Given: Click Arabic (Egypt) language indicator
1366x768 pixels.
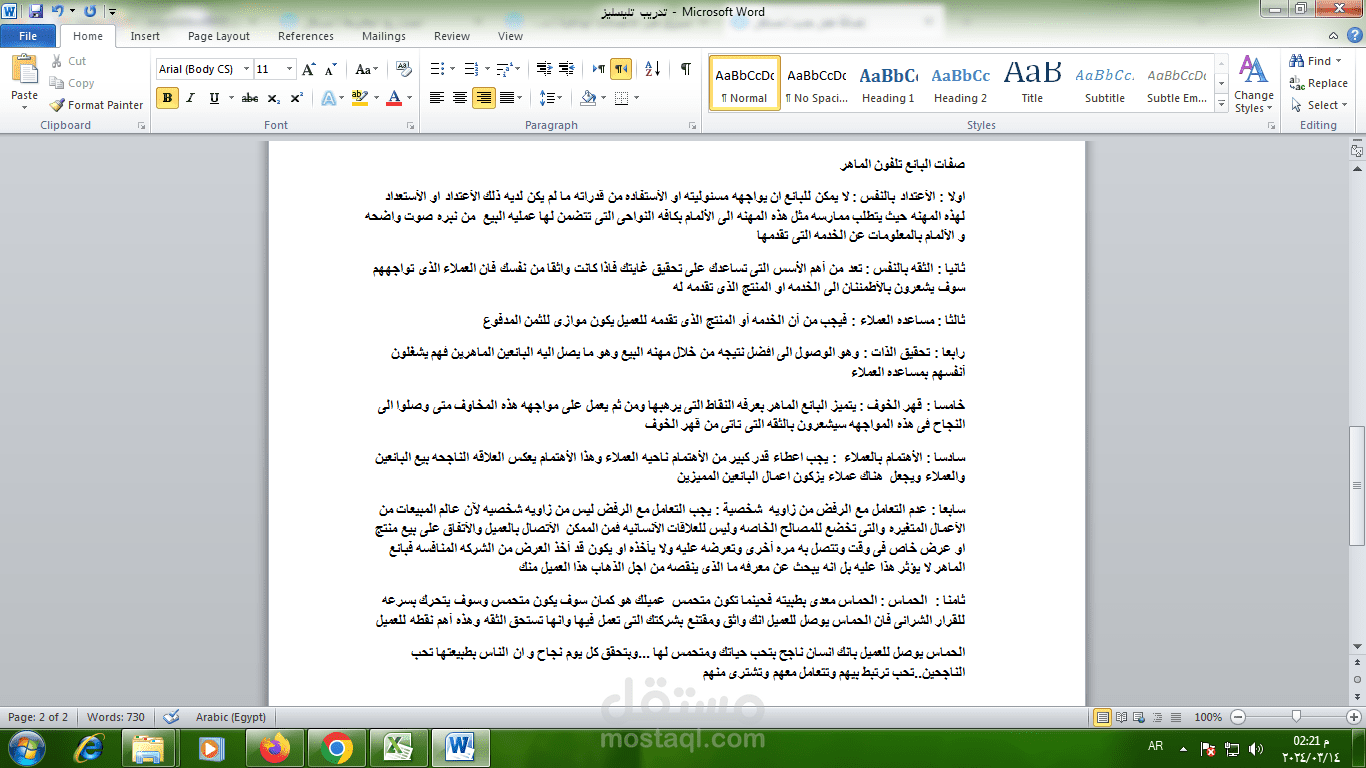Looking at the screenshot, I should [x=232, y=717].
